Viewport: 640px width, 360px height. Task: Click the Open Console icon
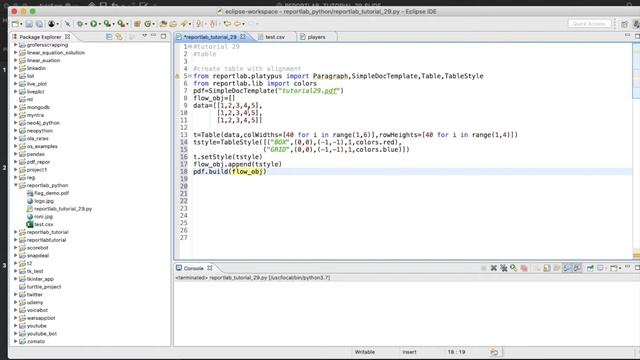pyautogui.click(x=613, y=268)
